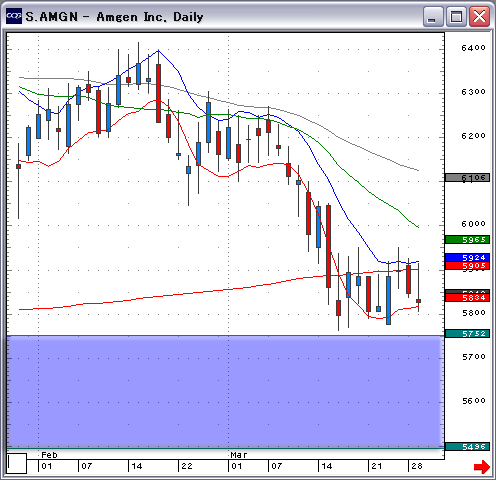Click the blue 5924 price label
This screenshot has width=496, height=480.
(467, 257)
